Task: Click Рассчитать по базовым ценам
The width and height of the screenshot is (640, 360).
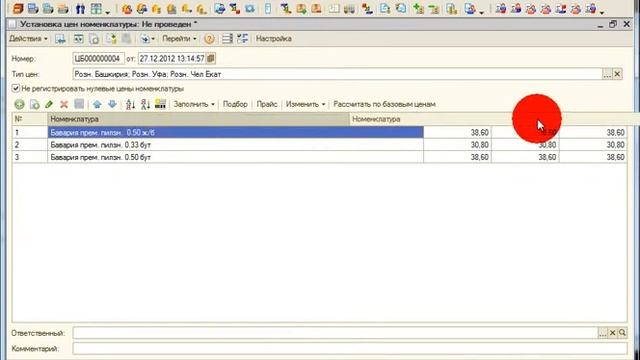Action: click(x=384, y=104)
